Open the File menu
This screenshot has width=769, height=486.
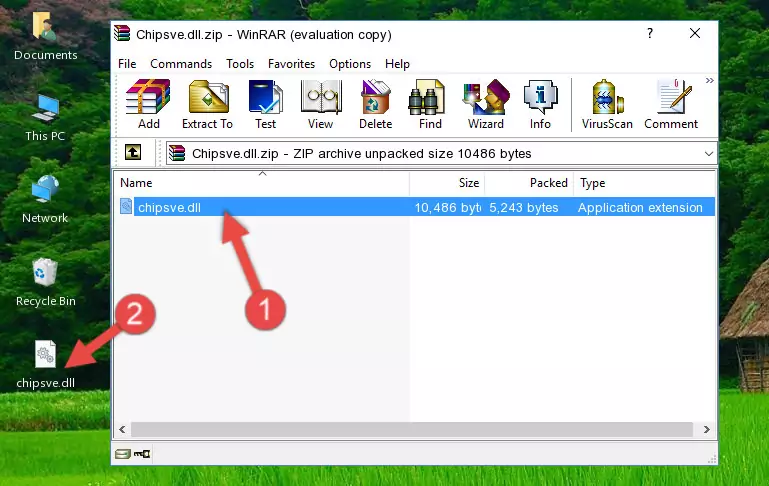127,64
